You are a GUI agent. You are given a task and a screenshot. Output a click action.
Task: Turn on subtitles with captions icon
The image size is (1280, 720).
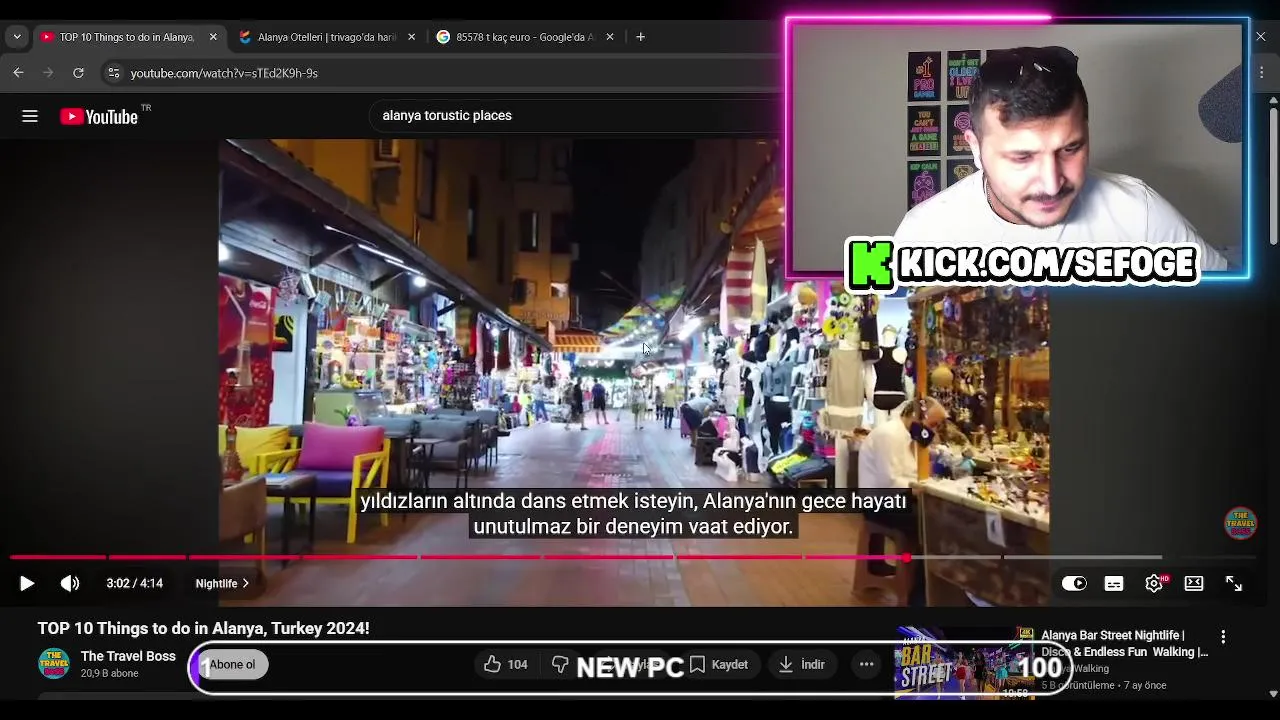click(1114, 583)
